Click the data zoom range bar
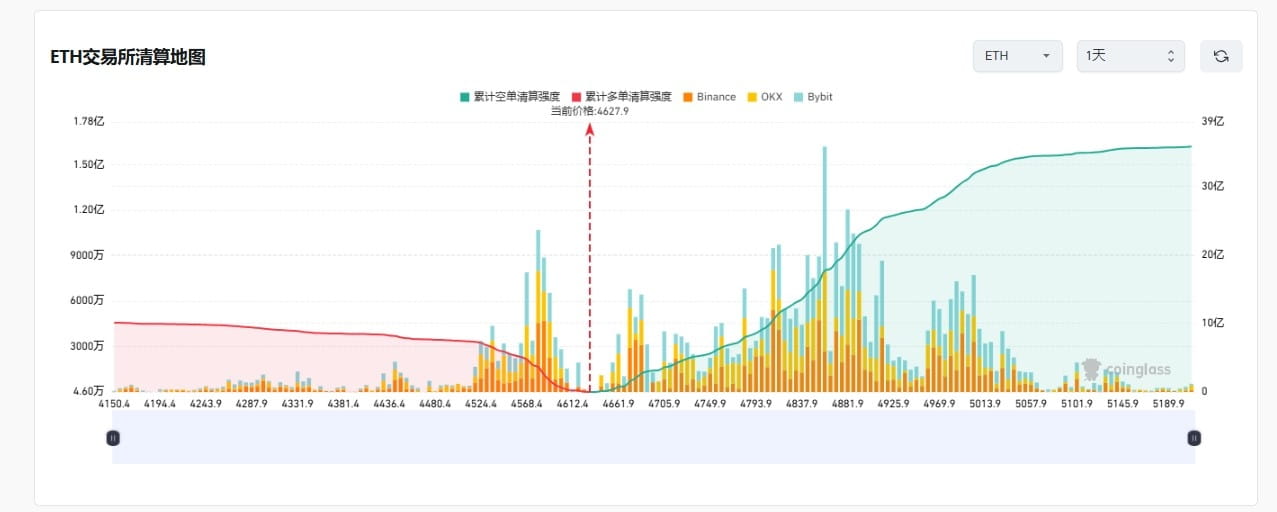The height and width of the screenshot is (512, 1277). pyautogui.click(x=653, y=437)
